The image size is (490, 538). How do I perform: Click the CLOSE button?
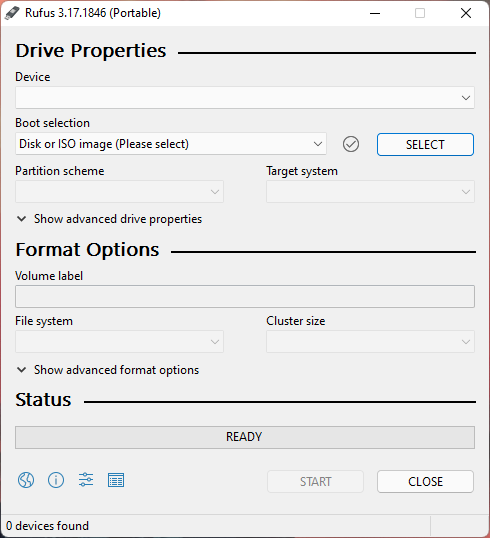425,481
